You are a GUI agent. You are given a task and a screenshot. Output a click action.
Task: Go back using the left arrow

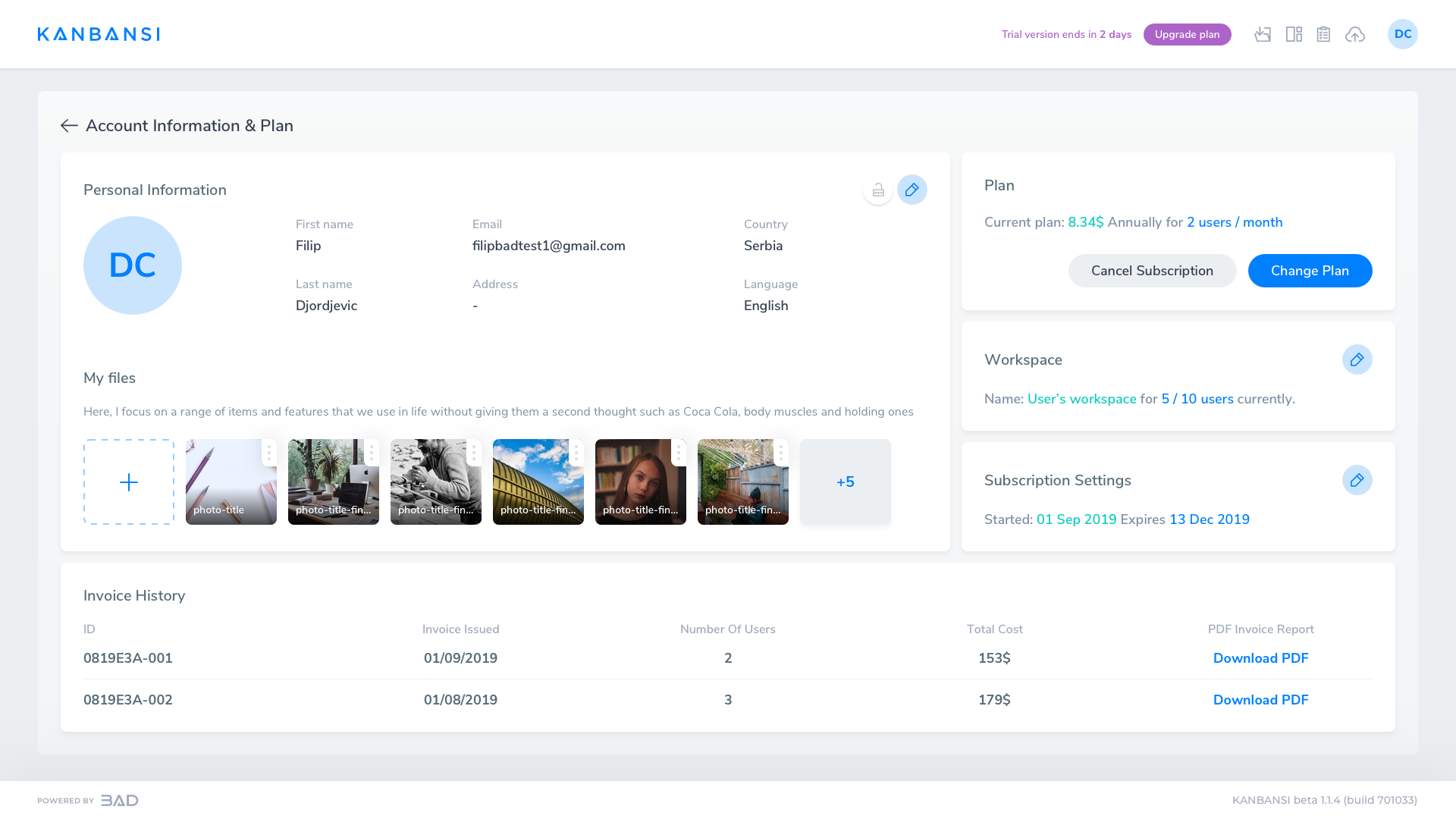click(69, 126)
